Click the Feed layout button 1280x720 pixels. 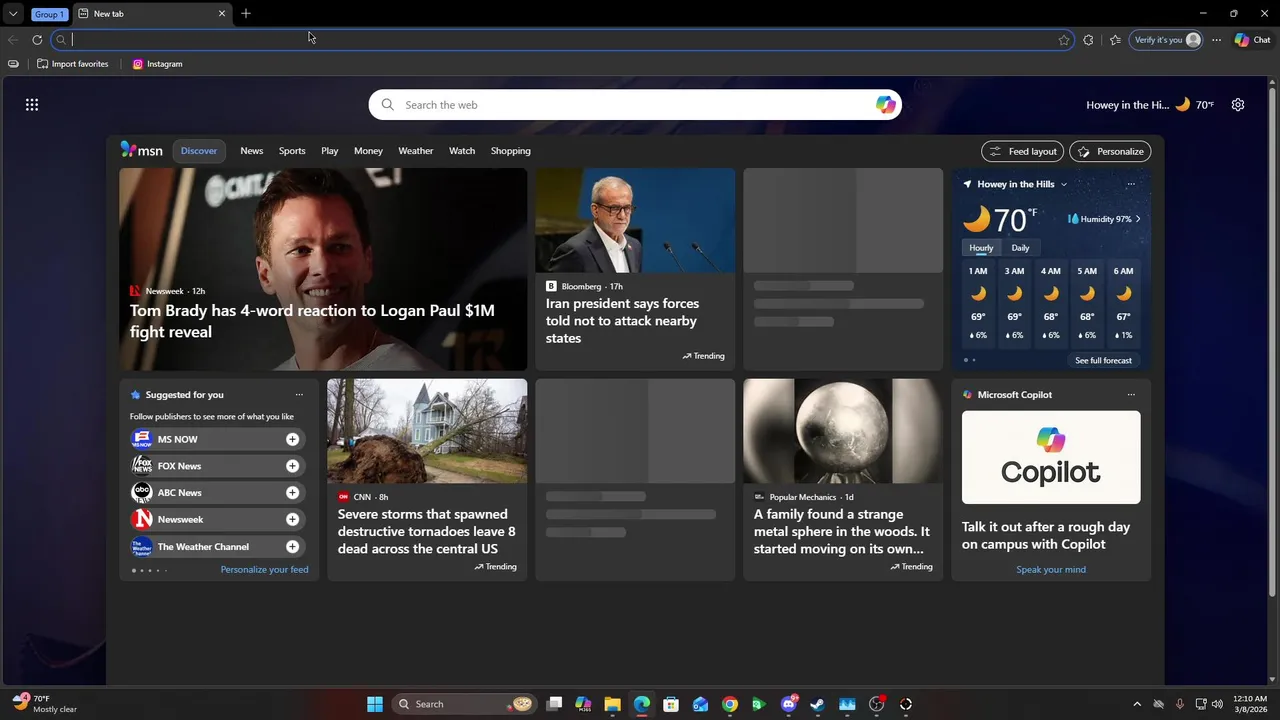coord(1023,151)
